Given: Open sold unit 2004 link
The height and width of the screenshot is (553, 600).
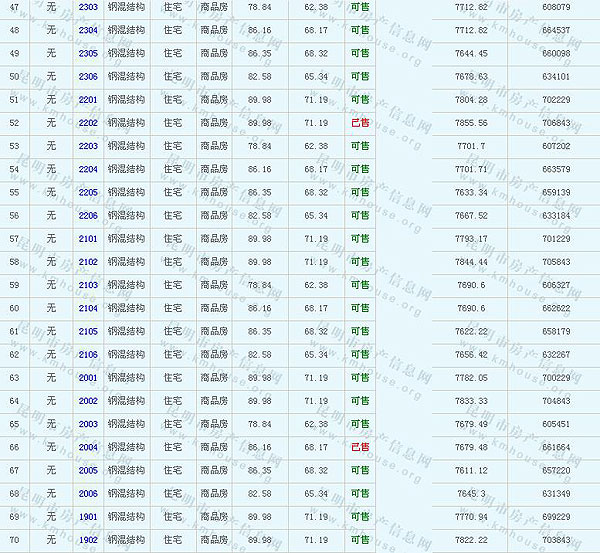Looking at the screenshot, I should click(88, 447).
